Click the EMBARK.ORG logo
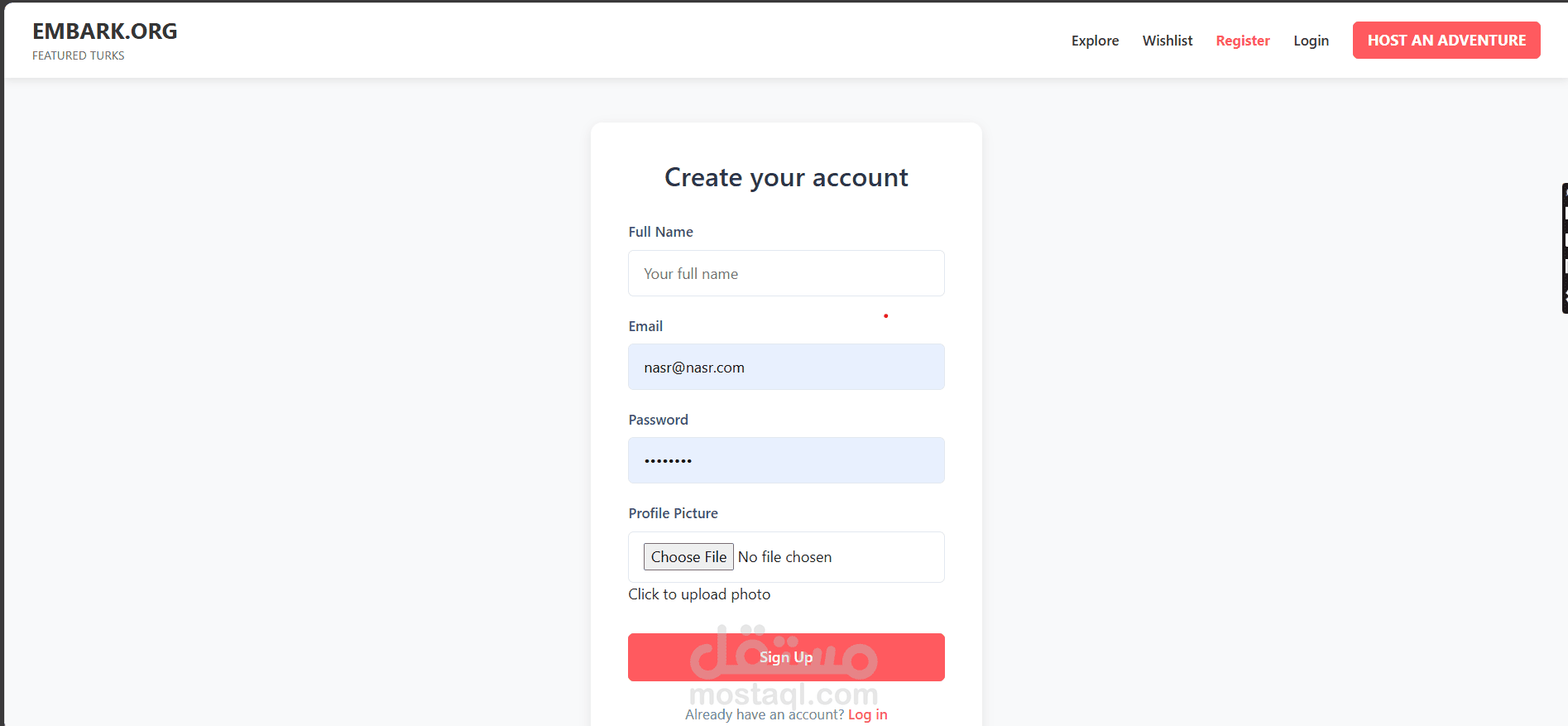Image resolution: width=1568 pixels, height=726 pixels. 105,31
